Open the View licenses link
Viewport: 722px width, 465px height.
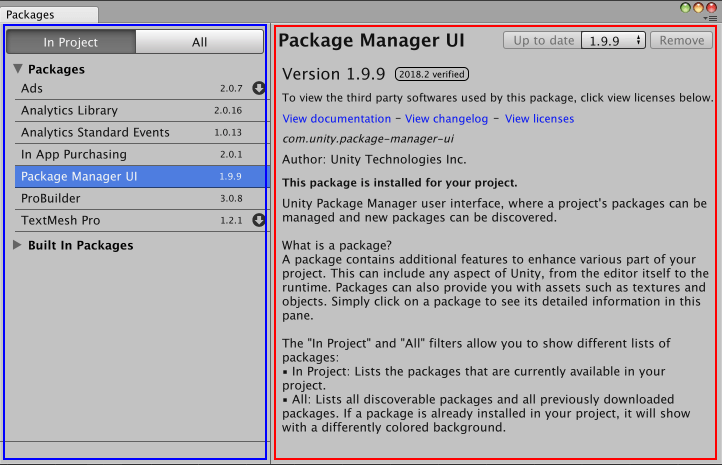[539, 119]
